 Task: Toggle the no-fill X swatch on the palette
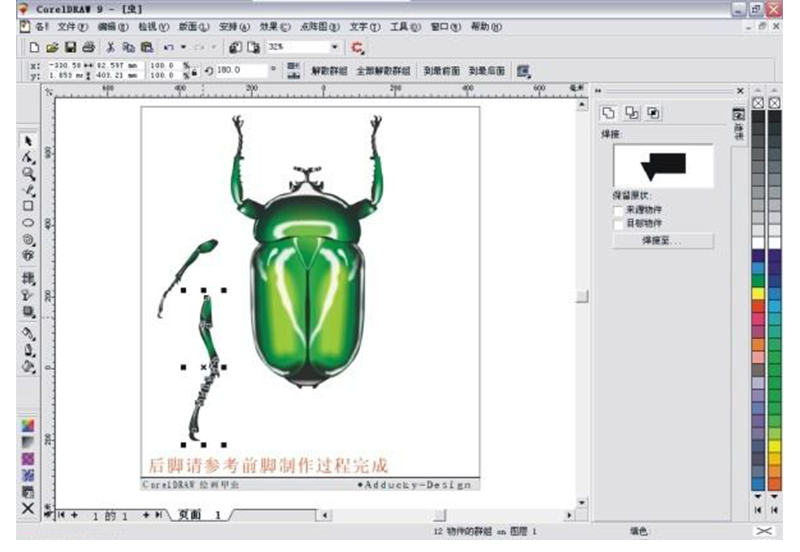pos(758,102)
